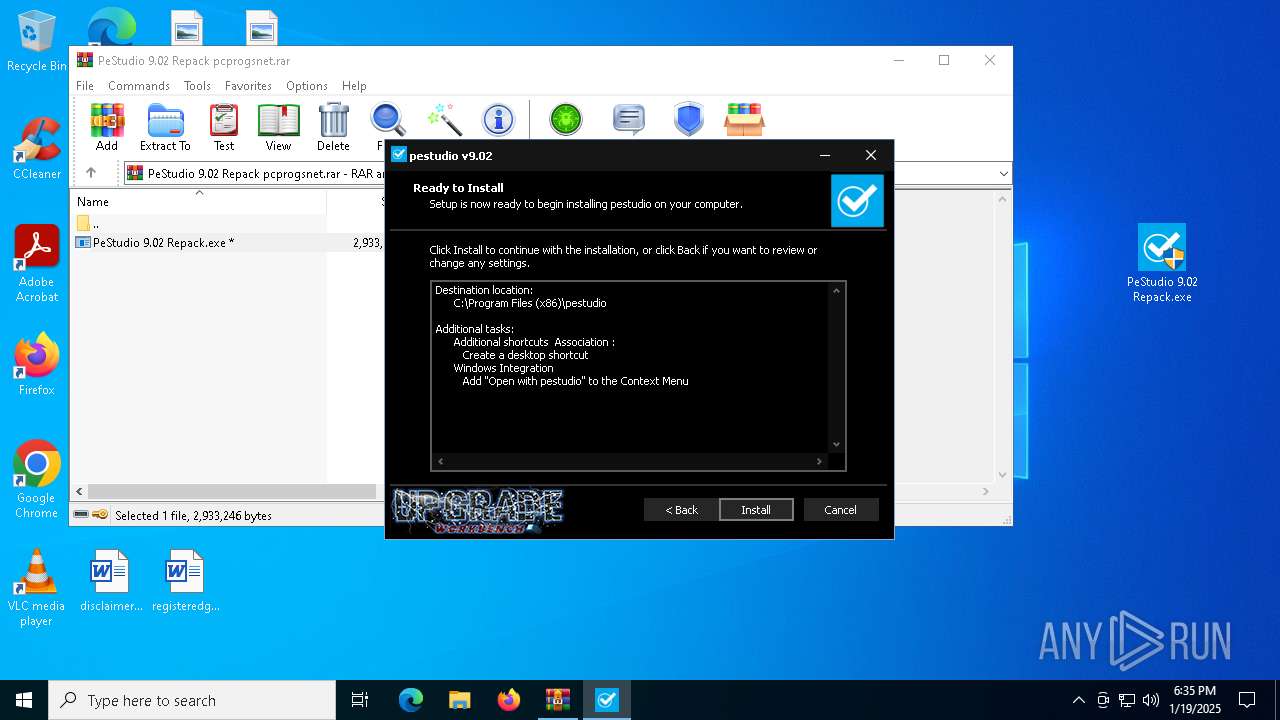Expand the WinRAR address path dropdown
1280x720 pixels.
1003,173
